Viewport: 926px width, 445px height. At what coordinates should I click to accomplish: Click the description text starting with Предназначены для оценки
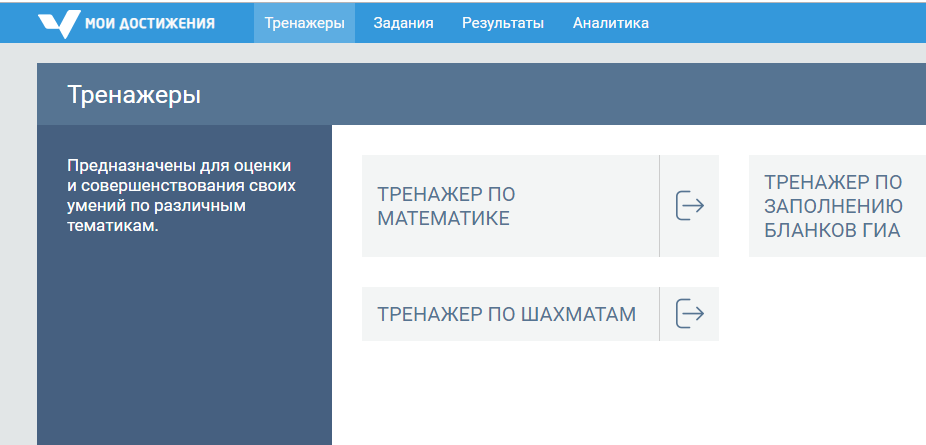pos(182,196)
